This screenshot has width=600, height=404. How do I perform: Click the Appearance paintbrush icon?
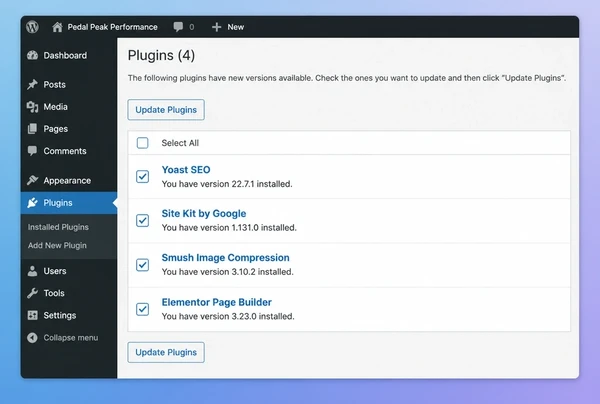[33, 180]
